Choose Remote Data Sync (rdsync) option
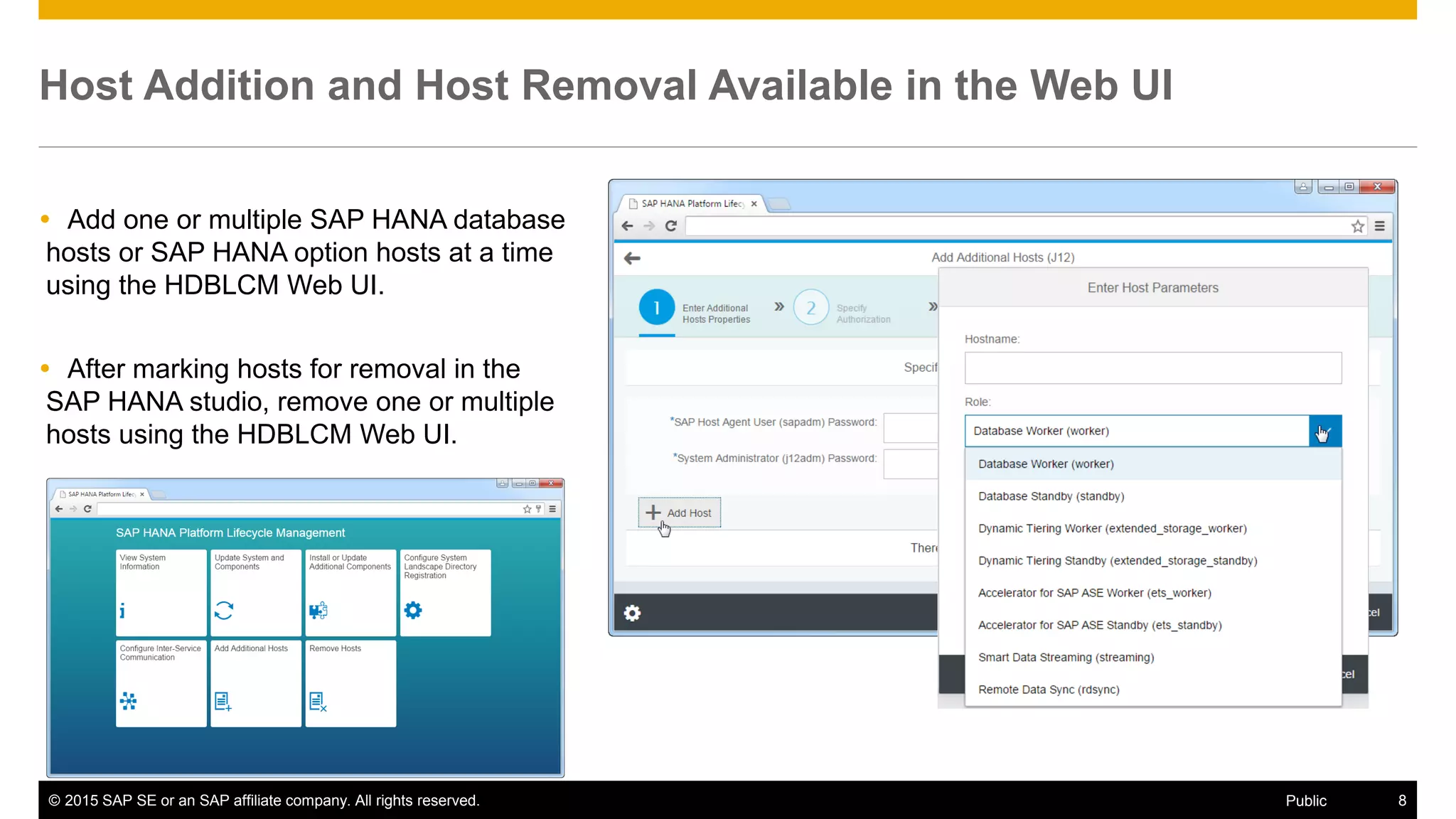The width and height of the screenshot is (1456, 819). pyautogui.click(x=1153, y=690)
